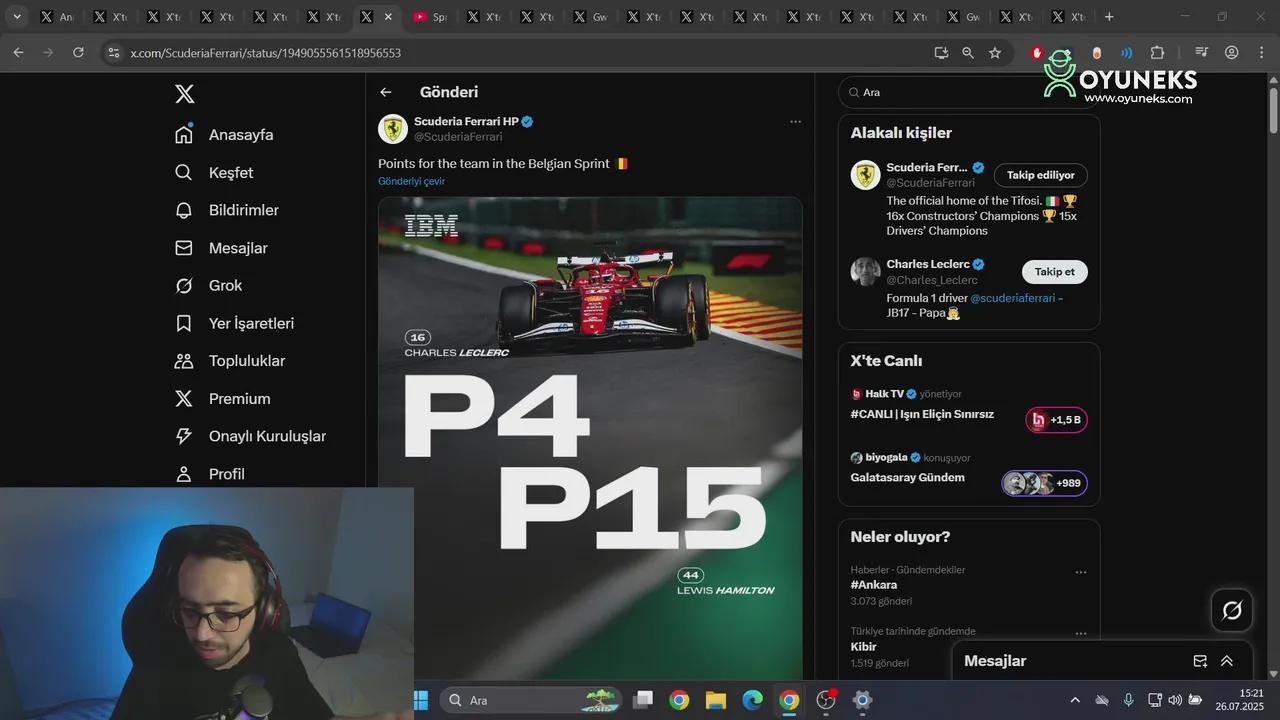This screenshot has height=720, width=1280.
Task: Open the Chrome tab search dropdown
Action: (x=17, y=17)
